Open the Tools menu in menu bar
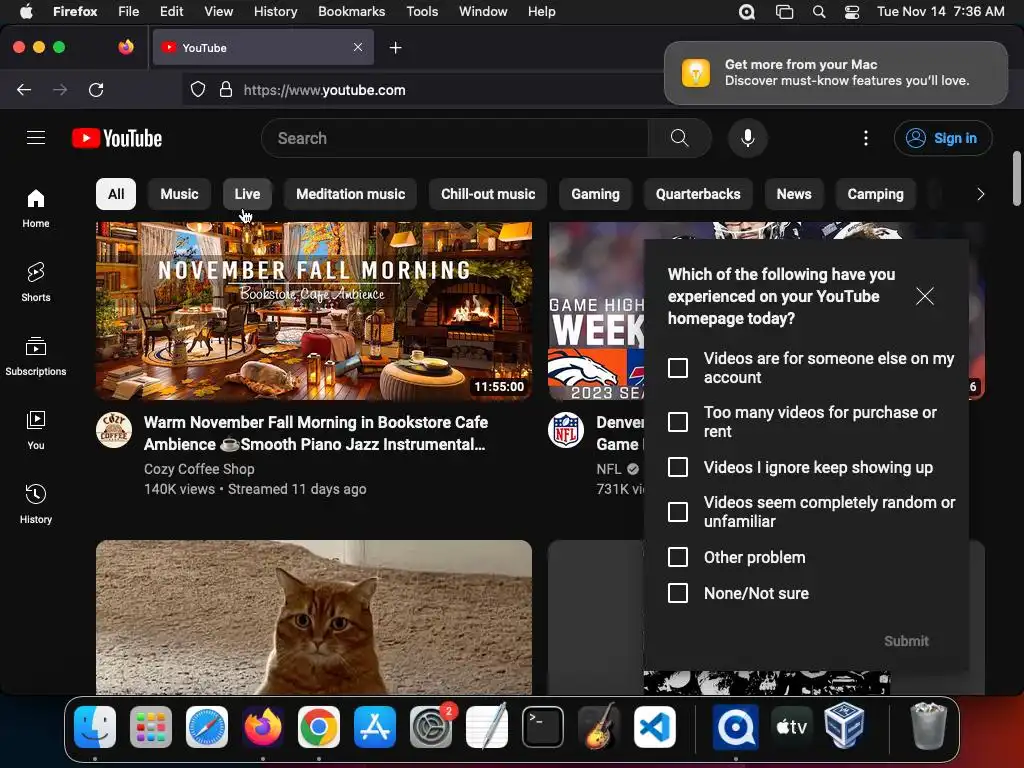The image size is (1024, 768). (x=422, y=12)
